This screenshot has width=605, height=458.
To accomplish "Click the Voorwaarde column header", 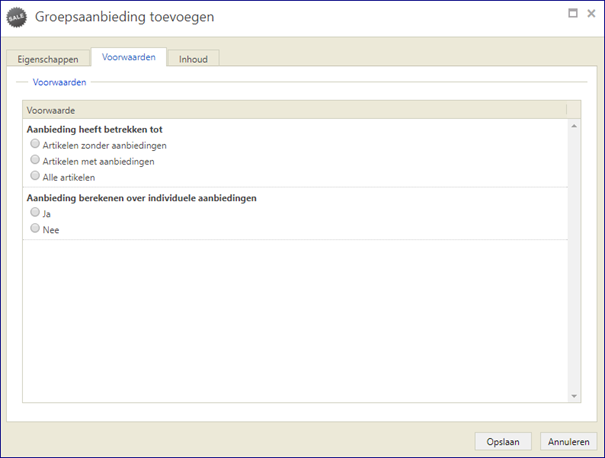I will coord(294,110).
